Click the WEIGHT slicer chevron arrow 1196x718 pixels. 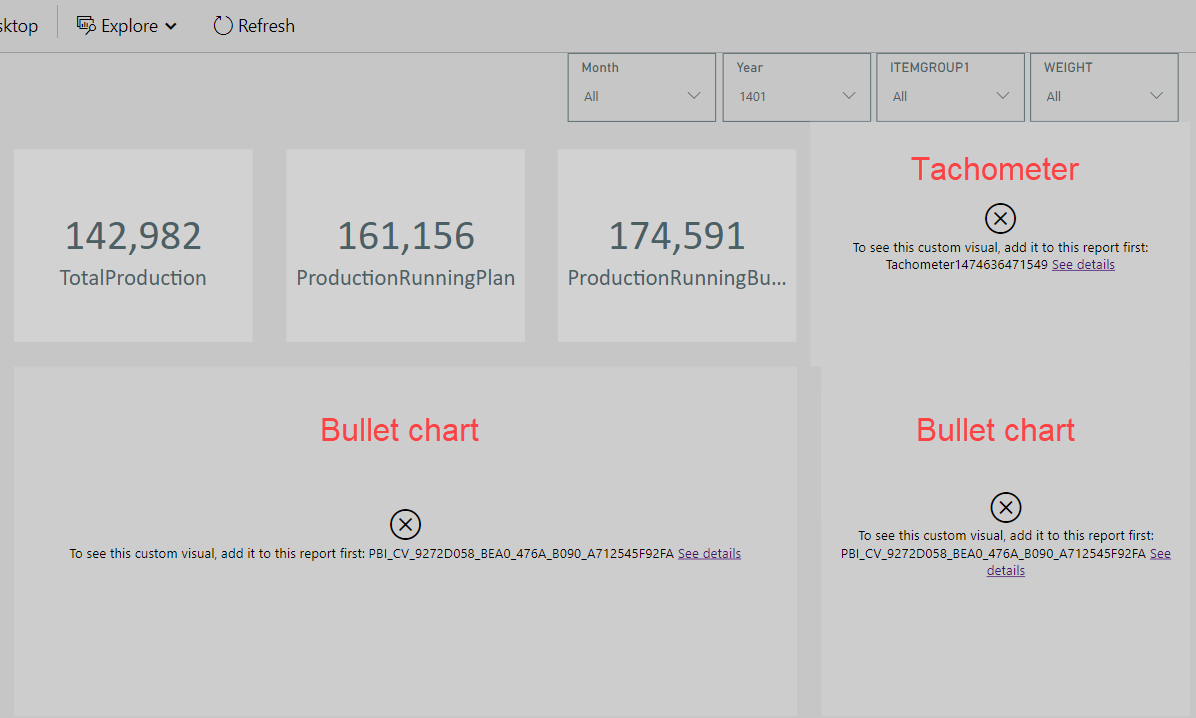click(x=1156, y=95)
